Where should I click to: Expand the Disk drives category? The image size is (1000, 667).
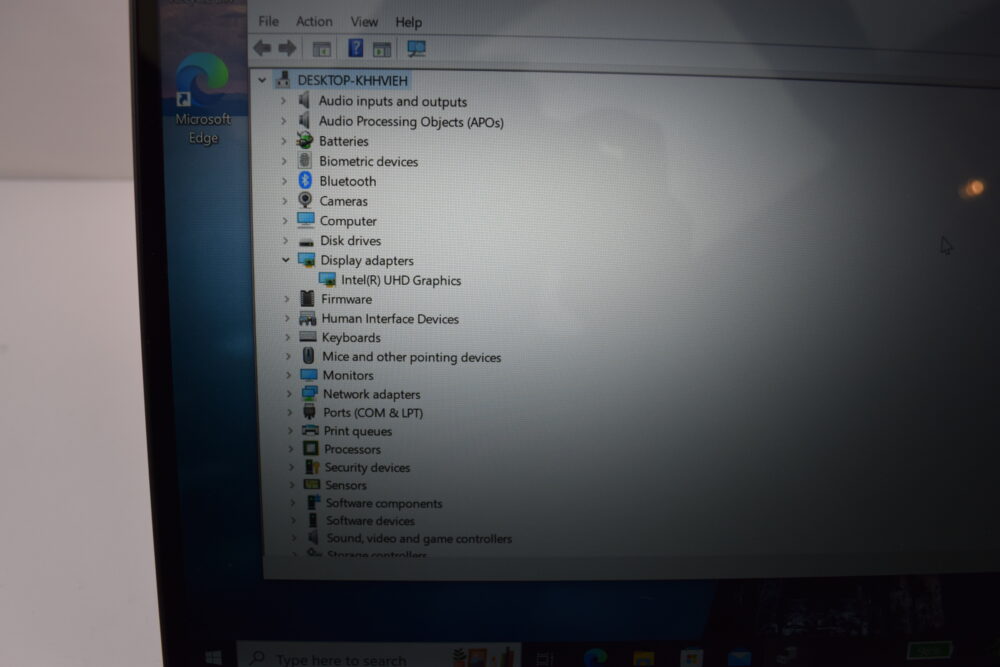point(285,240)
